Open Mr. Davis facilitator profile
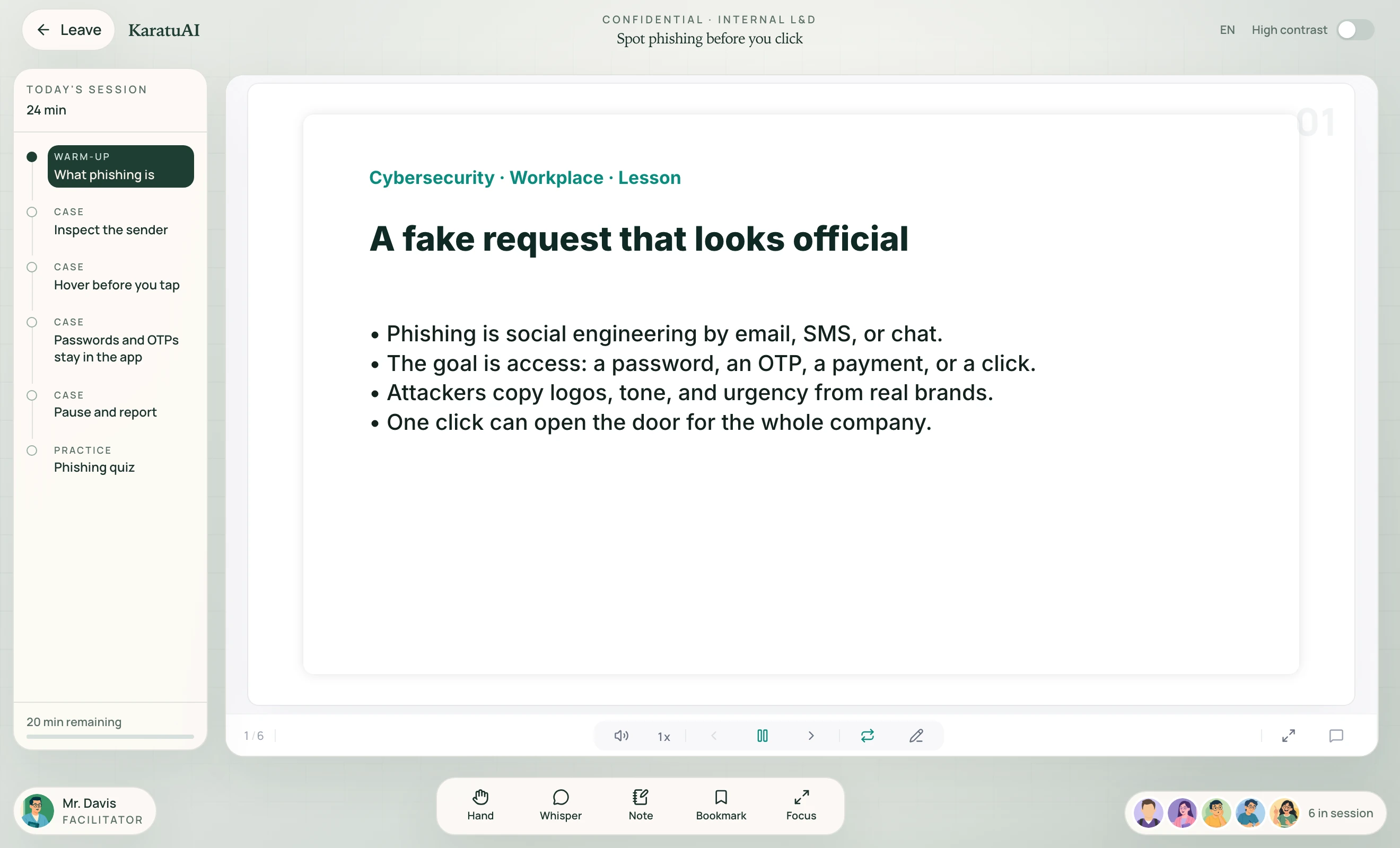The image size is (1400, 848). (85, 810)
